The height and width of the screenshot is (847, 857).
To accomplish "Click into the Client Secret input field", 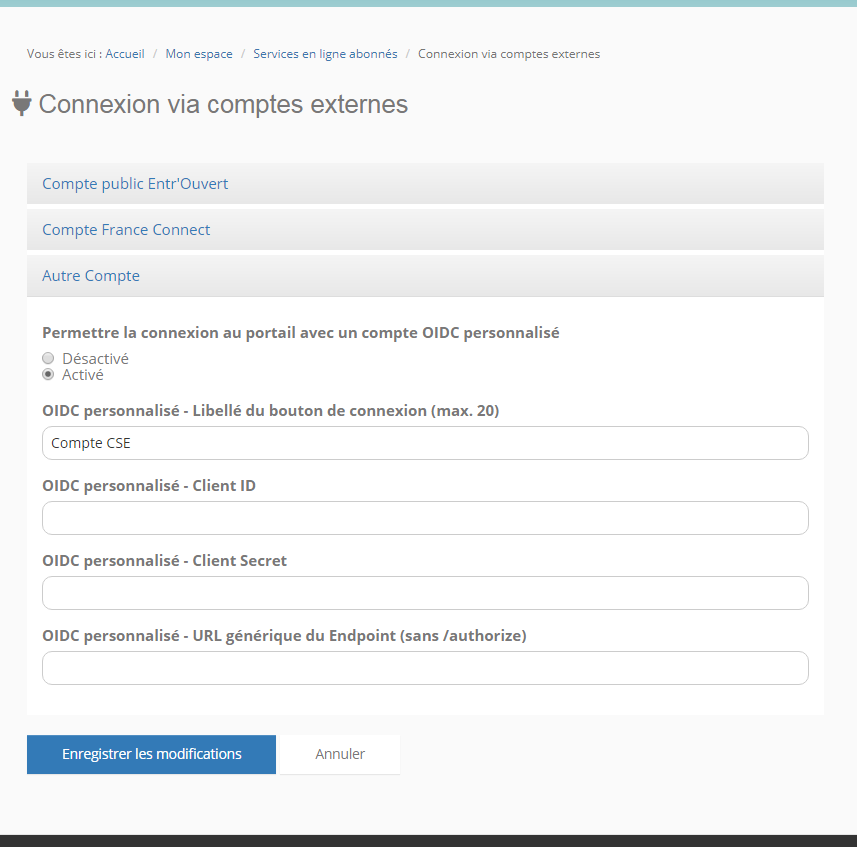I will coord(425,593).
